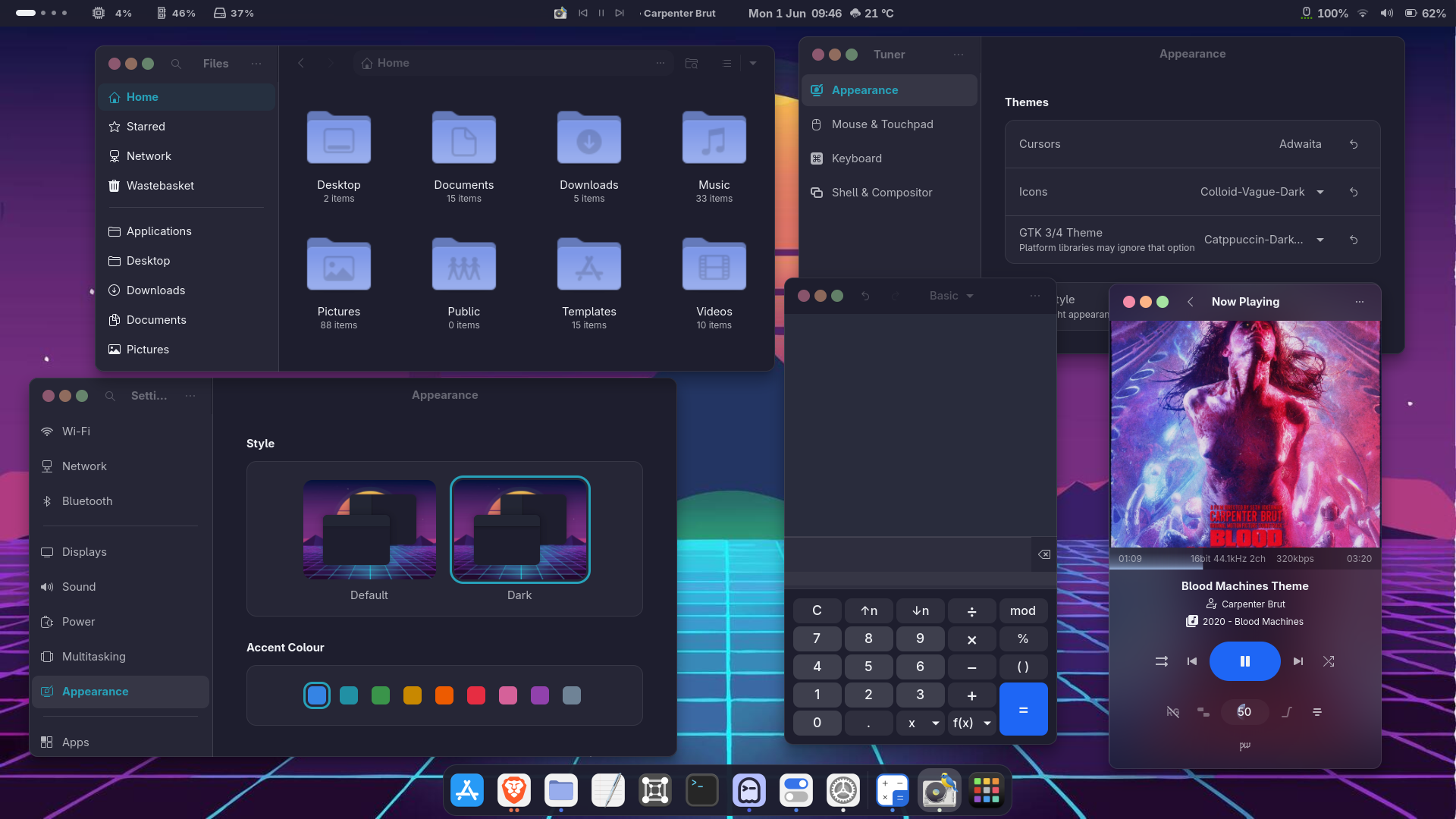Go back in the Now Playing window

(1191, 302)
